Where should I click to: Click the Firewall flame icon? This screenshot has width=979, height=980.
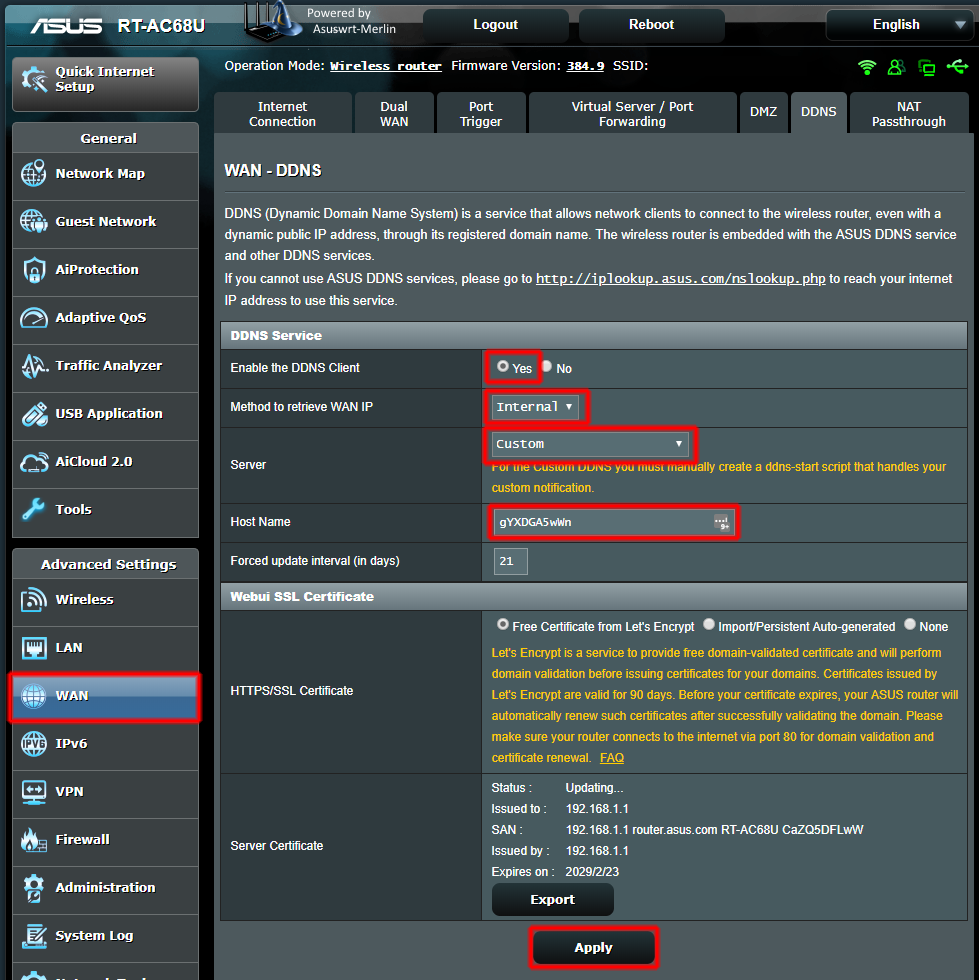(34, 840)
